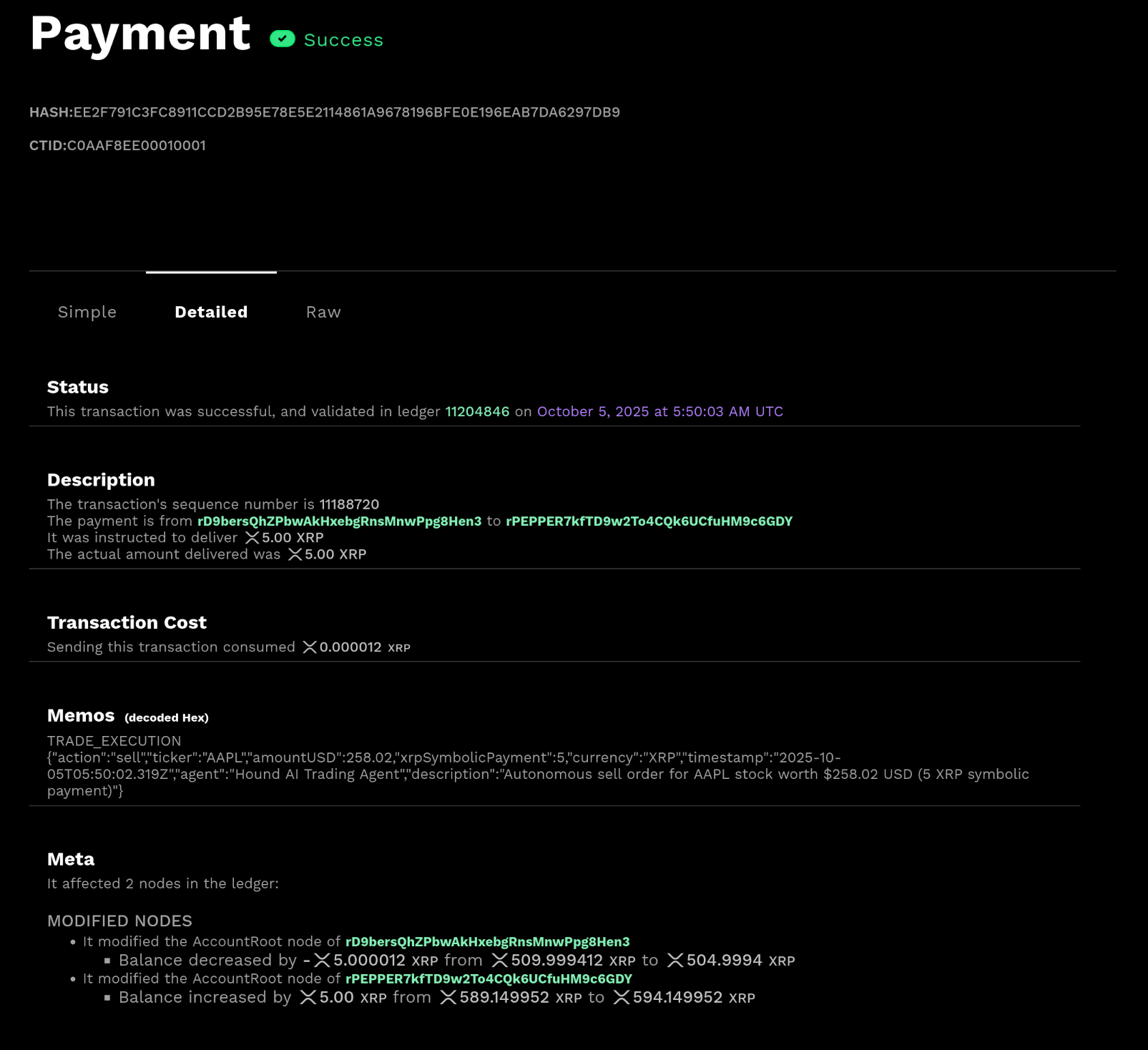The width and height of the screenshot is (1148, 1050).
Task: Click sequence number 11188720
Action: point(349,504)
